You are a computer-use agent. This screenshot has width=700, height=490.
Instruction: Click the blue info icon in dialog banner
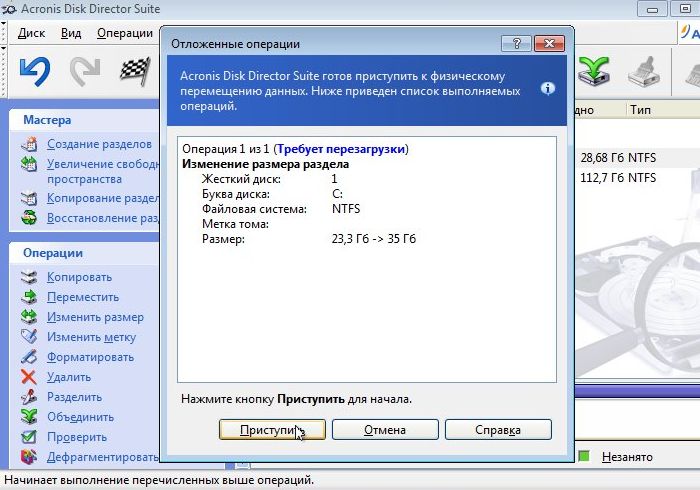click(x=548, y=89)
